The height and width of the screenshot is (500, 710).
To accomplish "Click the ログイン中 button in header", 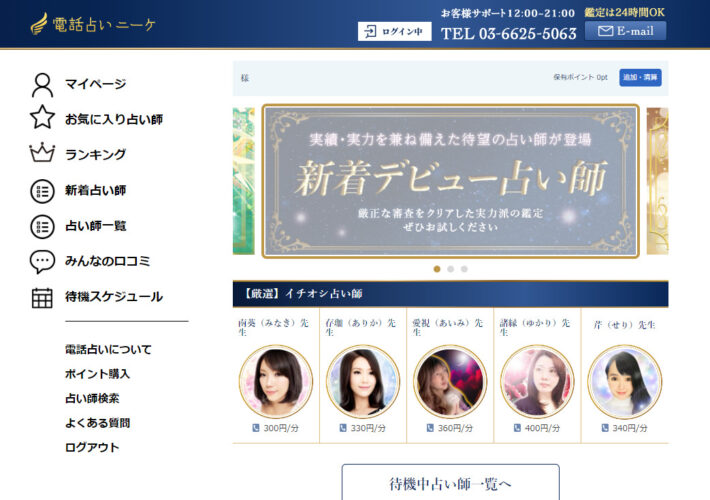I will [394, 31].
